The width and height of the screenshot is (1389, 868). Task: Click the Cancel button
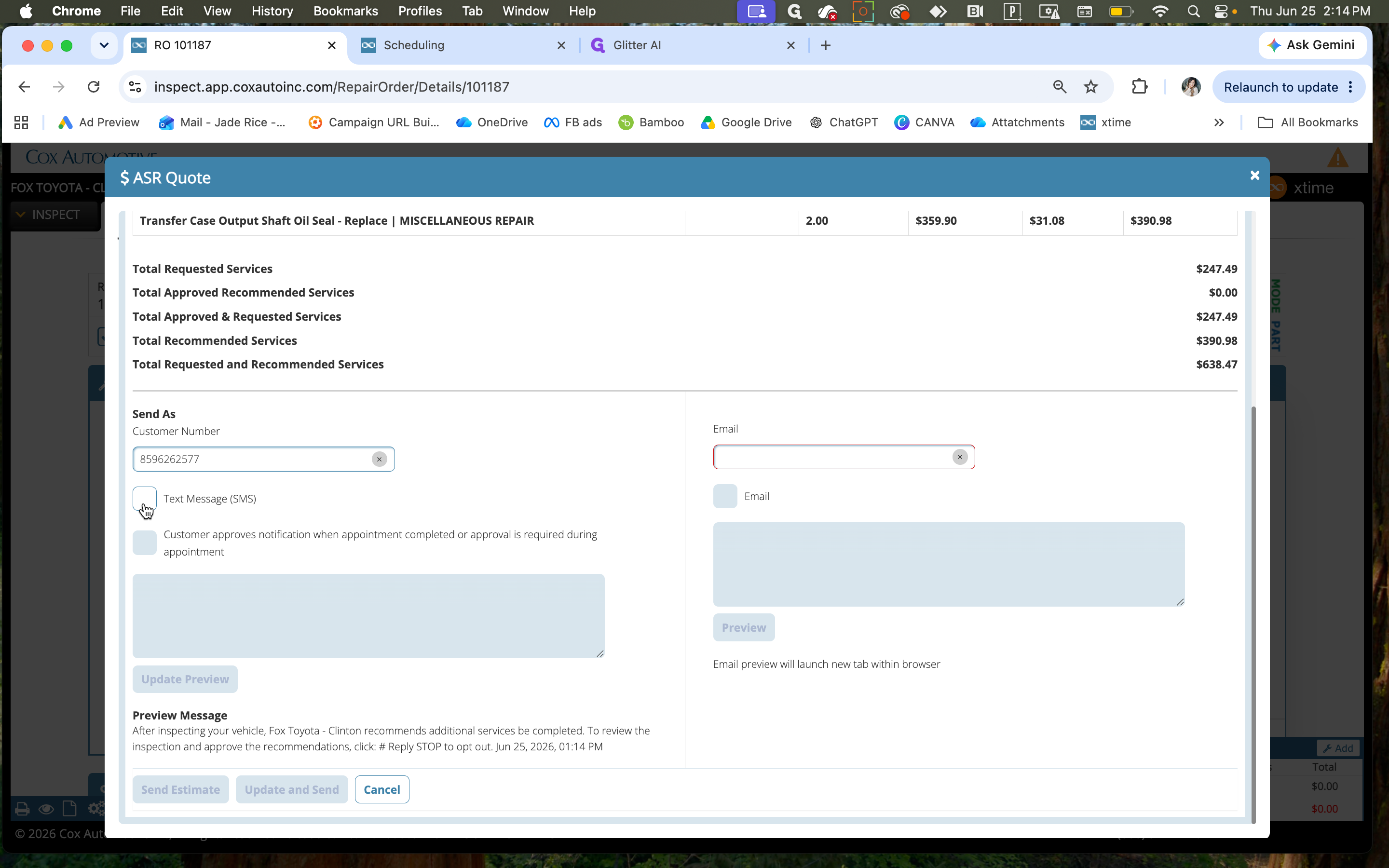click(381, 789)
